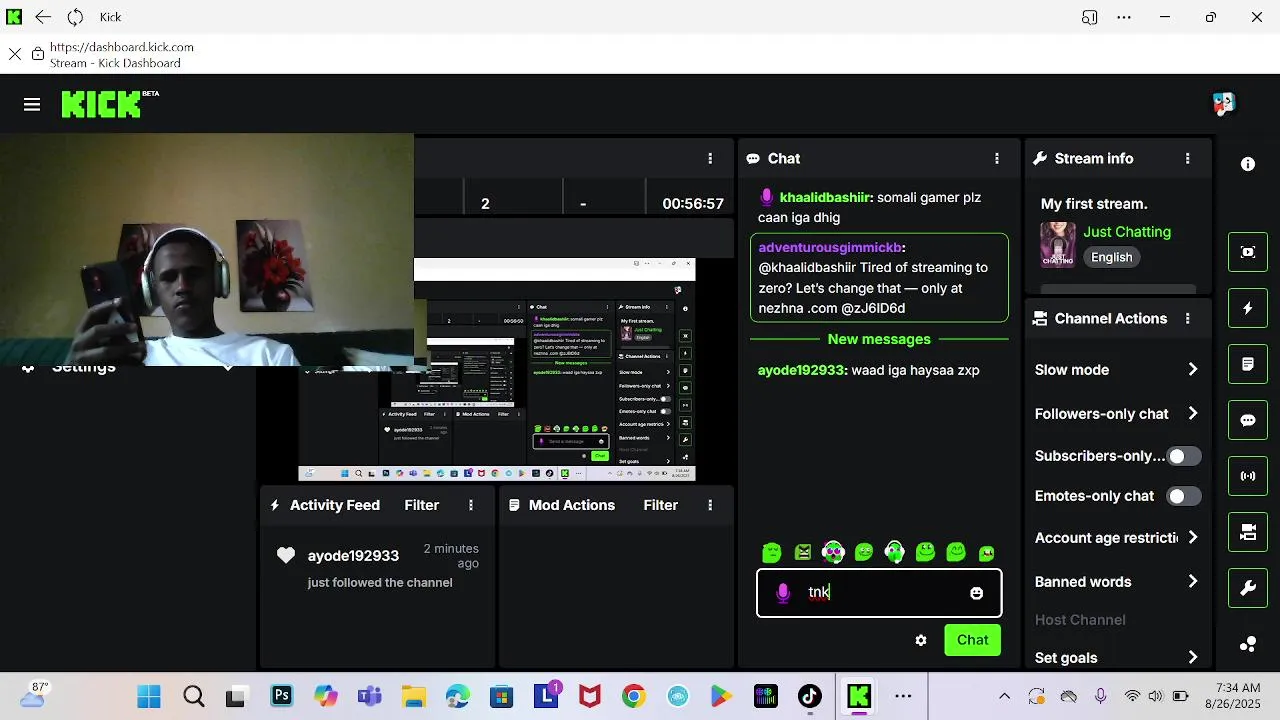This screenshot has width=1280, height=720.
Task: Click ayode192933 in chat messages
Action: click(802, 370)
